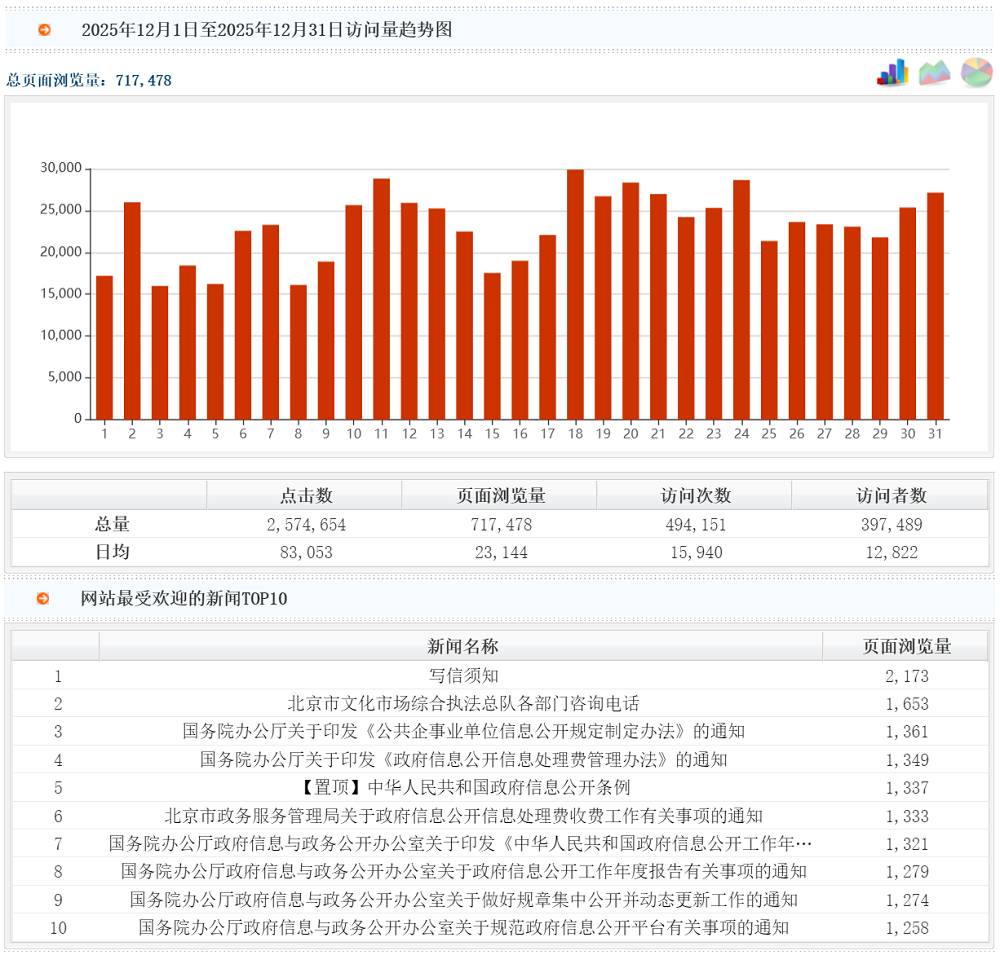Click the bar for day 24
The image size is (1000, 955).
coord(741,299)
